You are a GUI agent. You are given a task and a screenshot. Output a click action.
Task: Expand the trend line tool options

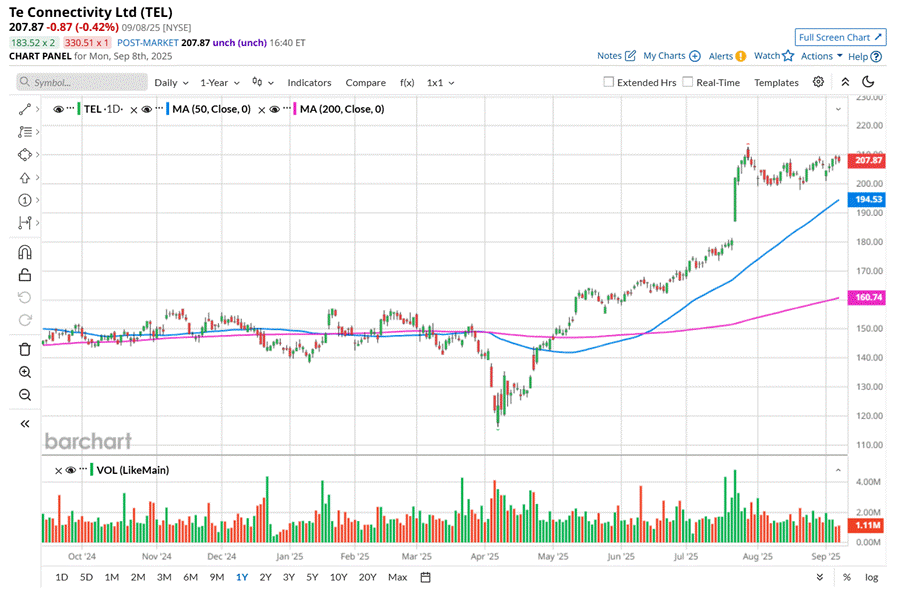click(x=37, y=109)
